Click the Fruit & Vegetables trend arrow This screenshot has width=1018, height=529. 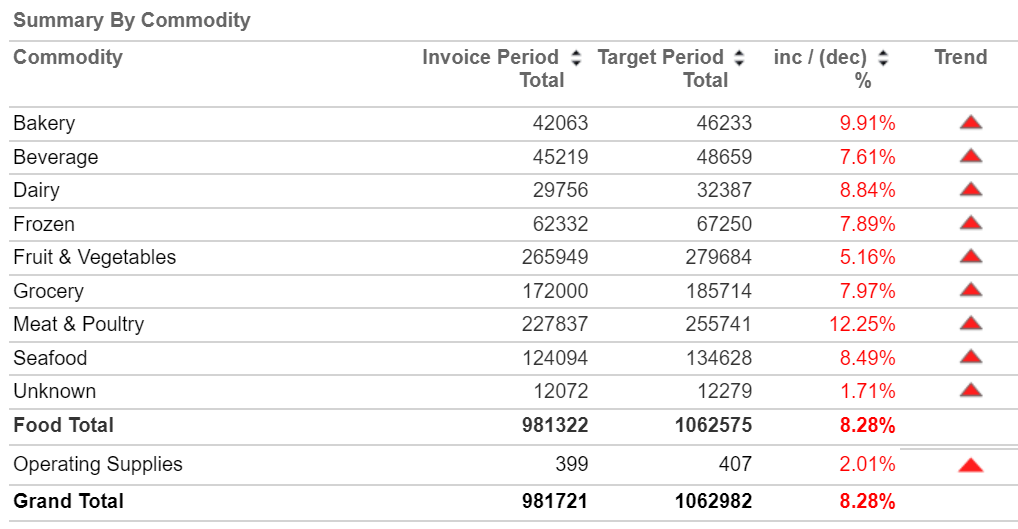[970, 257]
